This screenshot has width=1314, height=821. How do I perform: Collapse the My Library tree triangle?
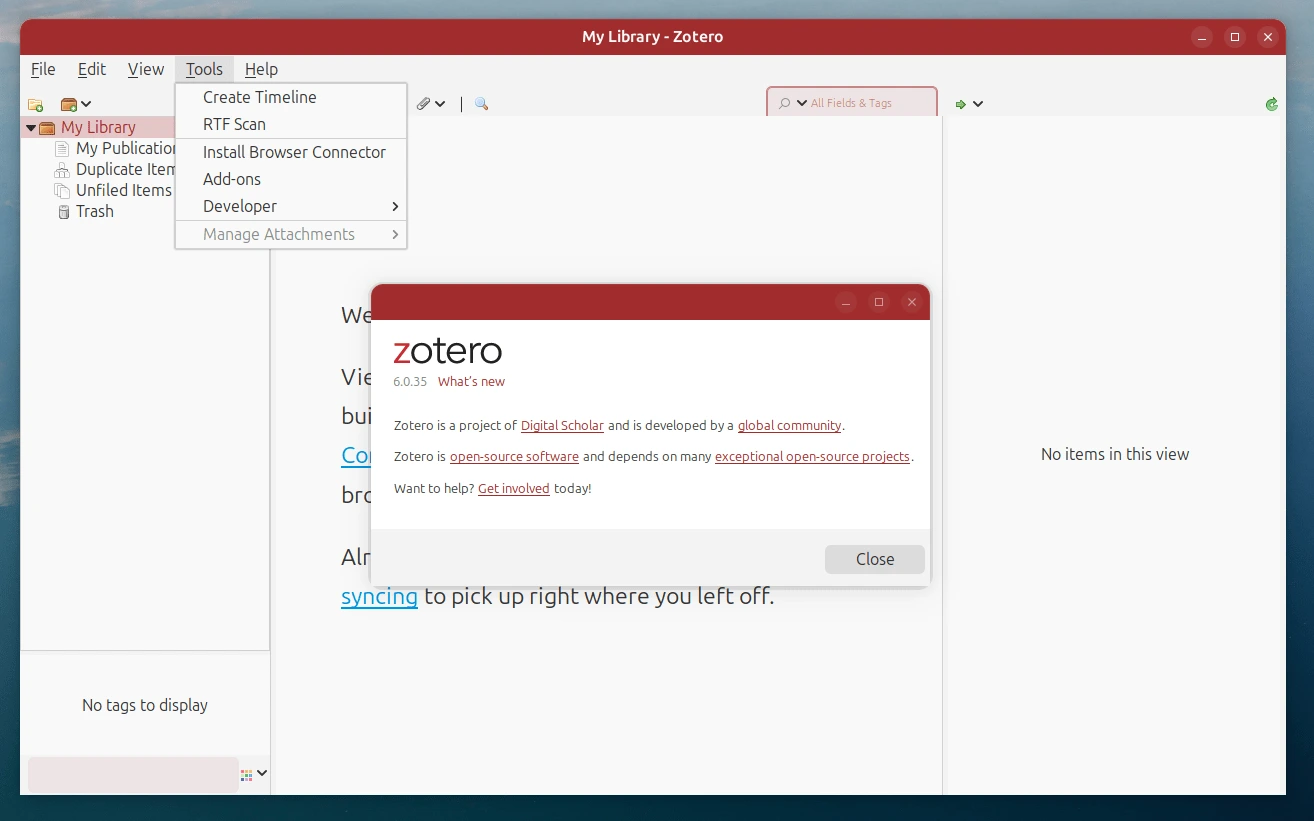pyautogui.click(x=31, y=128)
